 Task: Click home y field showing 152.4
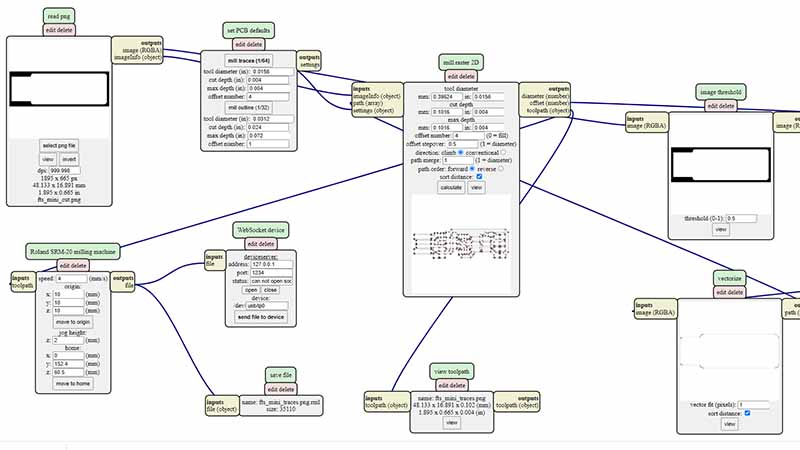click(x=68, y=364)
